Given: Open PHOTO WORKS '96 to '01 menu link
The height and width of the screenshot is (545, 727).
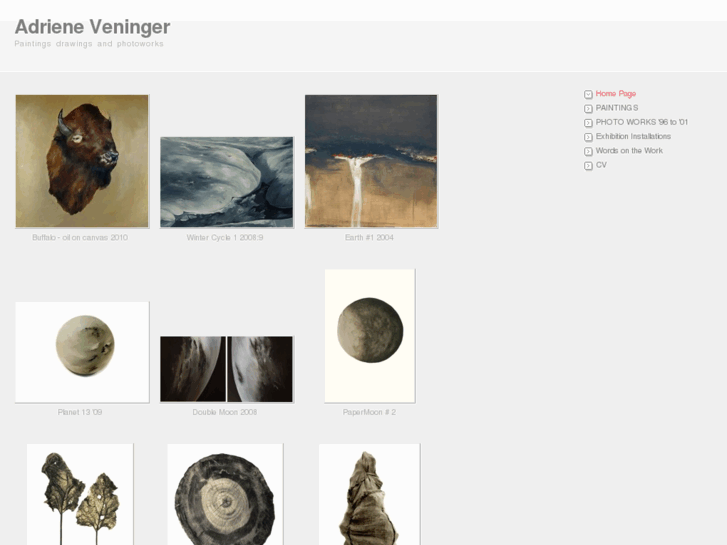Looking at the screenshot, I should click(642, 122).
